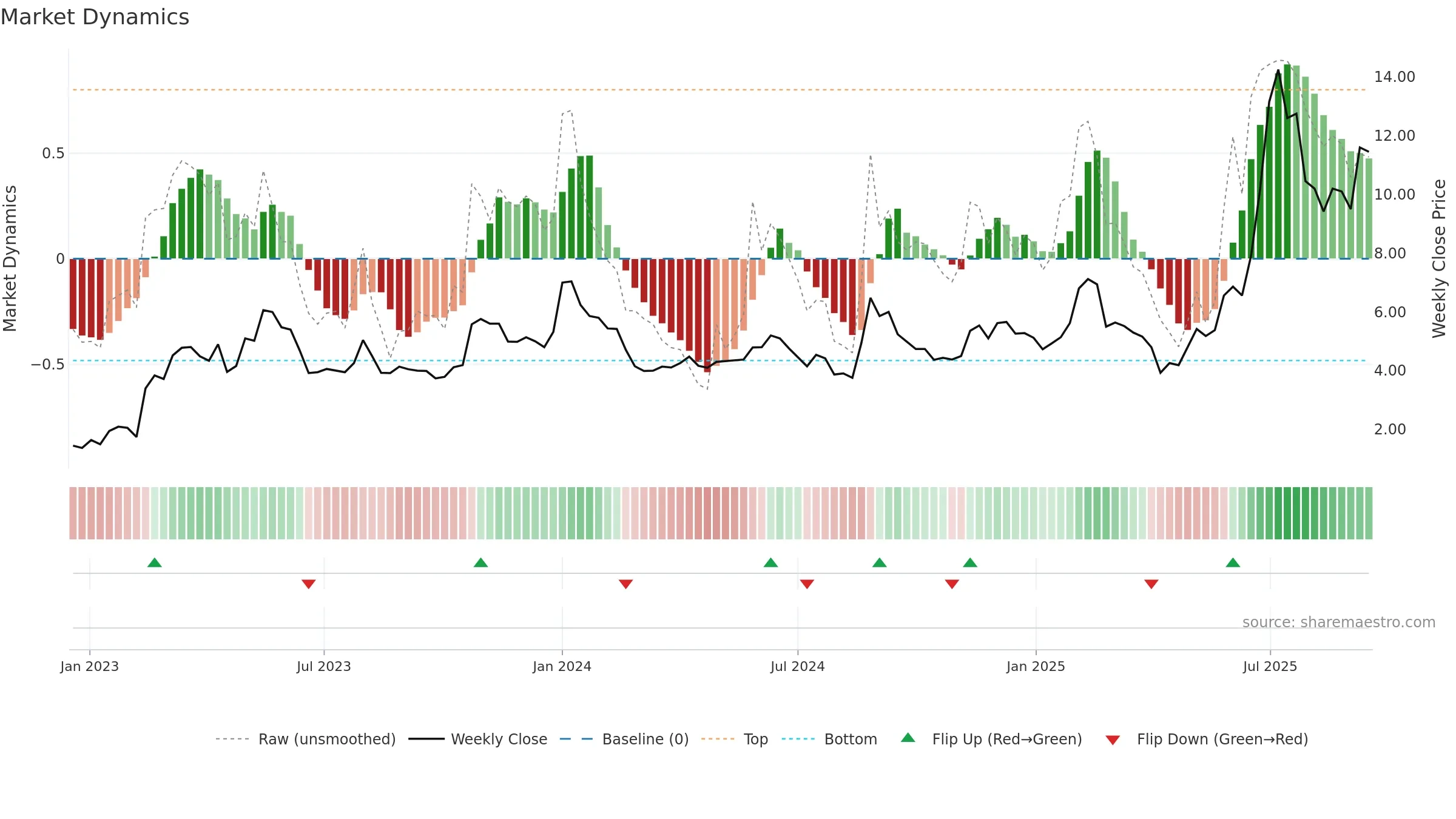Click the 4.00 price axis tick label
This screenshot has width=1456, height=819.
pos(1390,371)
